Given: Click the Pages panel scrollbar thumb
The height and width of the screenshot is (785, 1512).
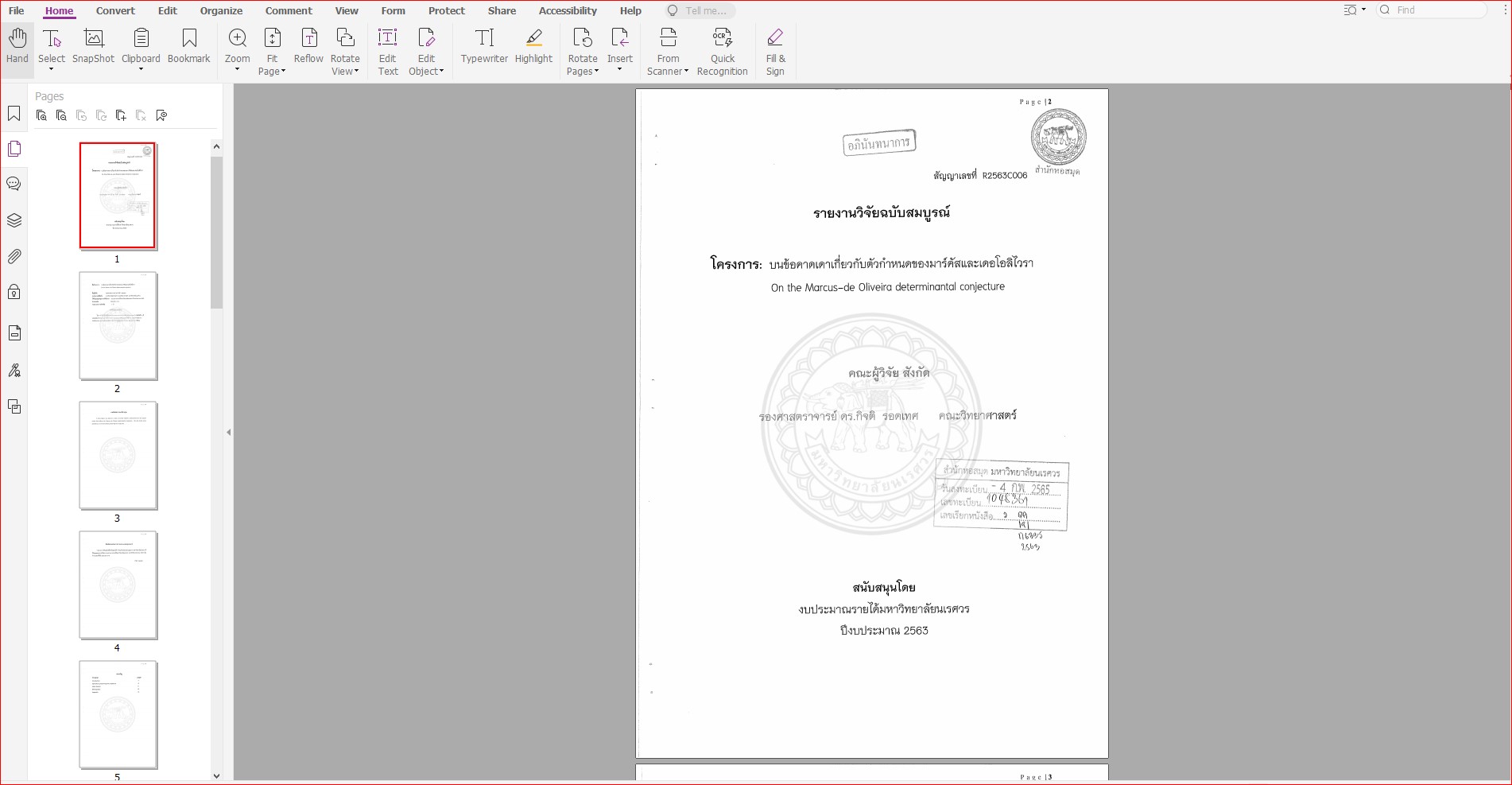Looking at the screenshot, I should pos(216,232).
